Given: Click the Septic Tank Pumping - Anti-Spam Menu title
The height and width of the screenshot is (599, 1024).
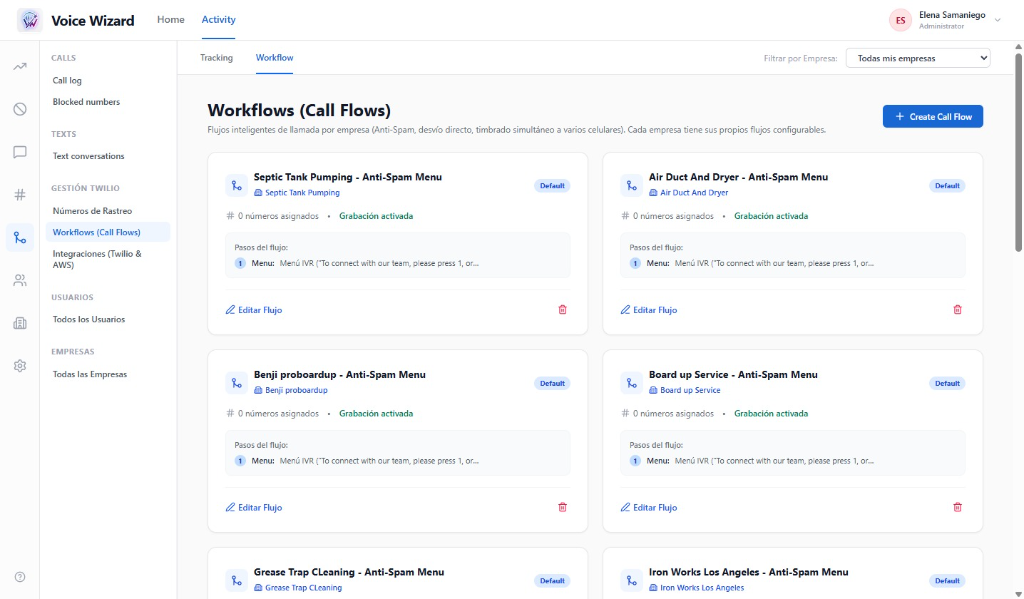Looking at the screenshot, I should (347, 177).
